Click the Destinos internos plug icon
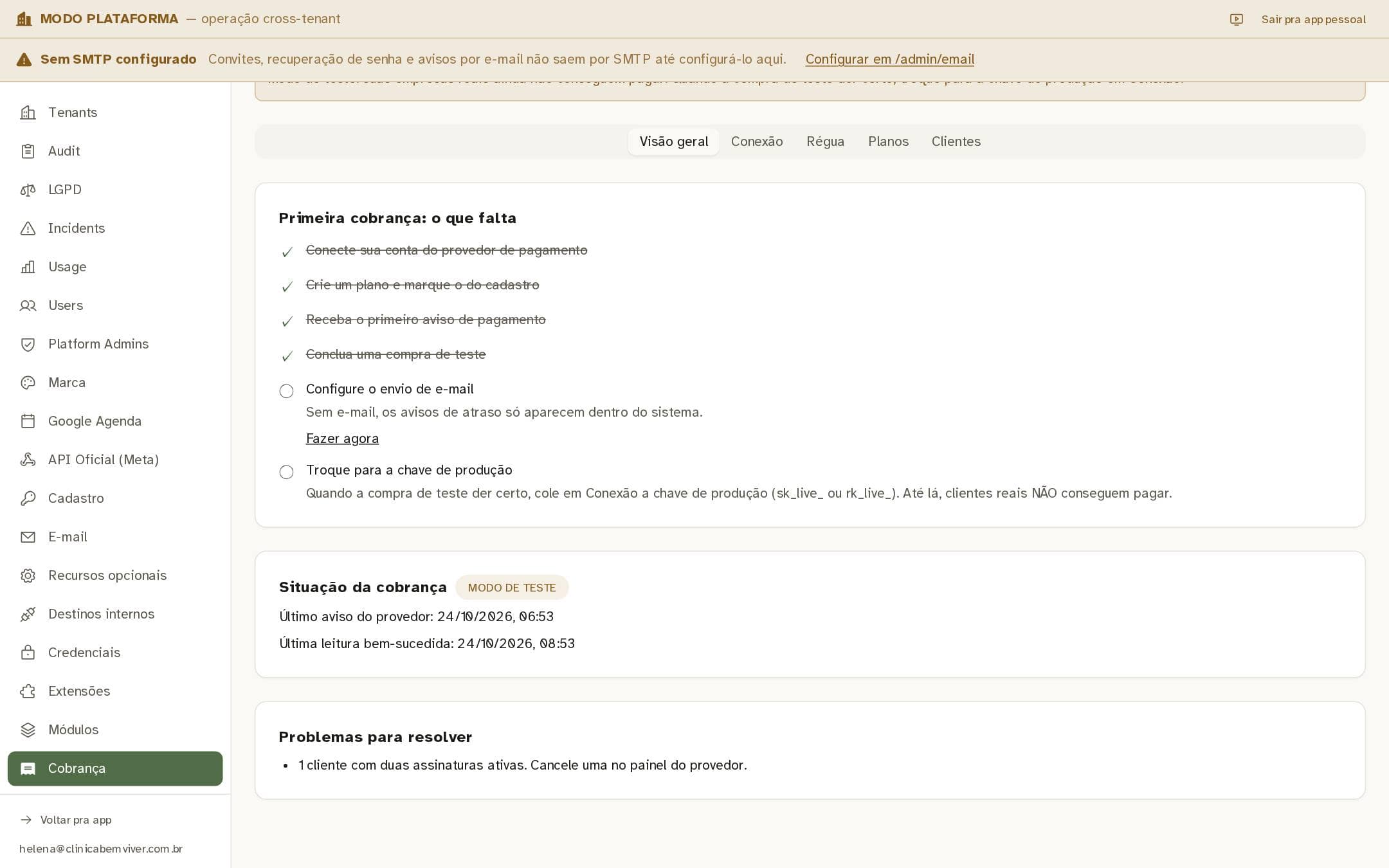Screen dimensions: 1389x868 coord(28,614)
